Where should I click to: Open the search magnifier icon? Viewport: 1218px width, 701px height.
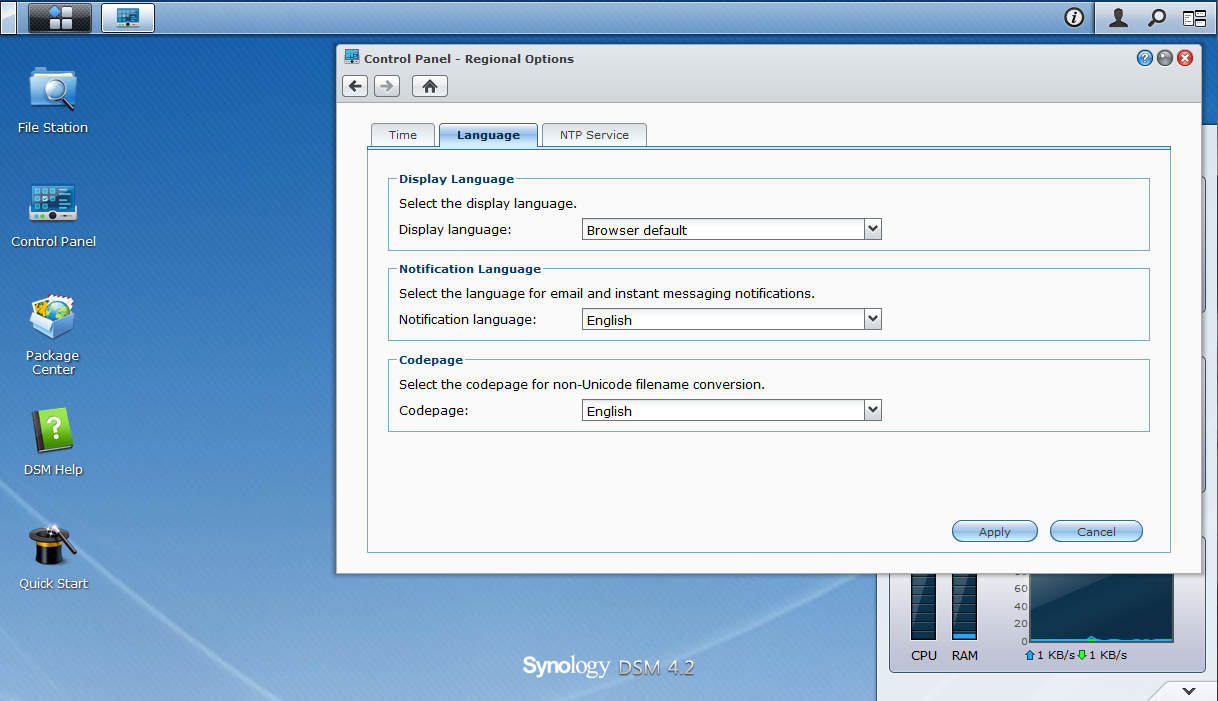pyautogui.click(x=1157, y=17)
